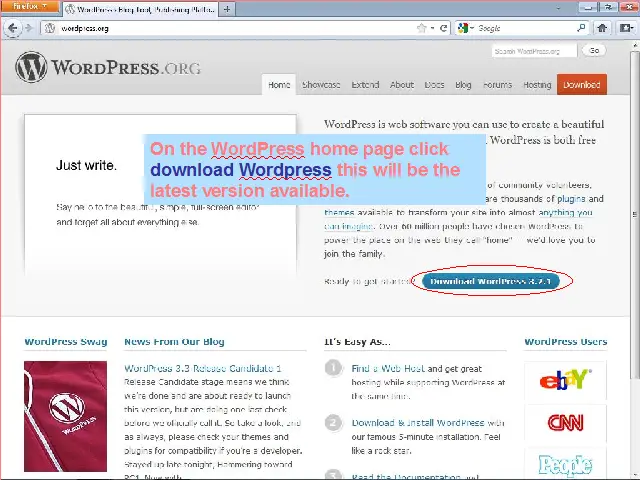Image resolution: width=640 pixels, height=480 pixels.
Task: Click the Download WordPress 3.2.1 button
Action: coord(491,281)
